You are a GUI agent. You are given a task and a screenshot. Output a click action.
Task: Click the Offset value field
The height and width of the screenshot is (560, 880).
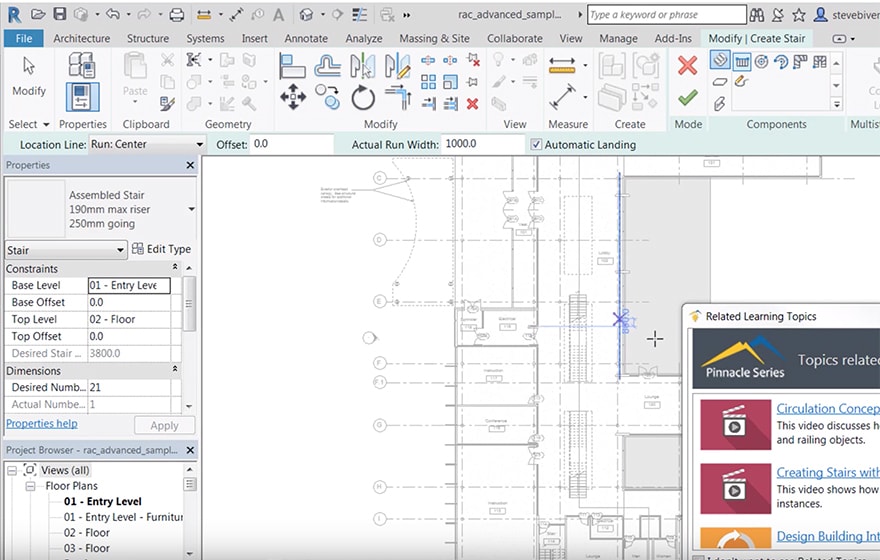291,144
